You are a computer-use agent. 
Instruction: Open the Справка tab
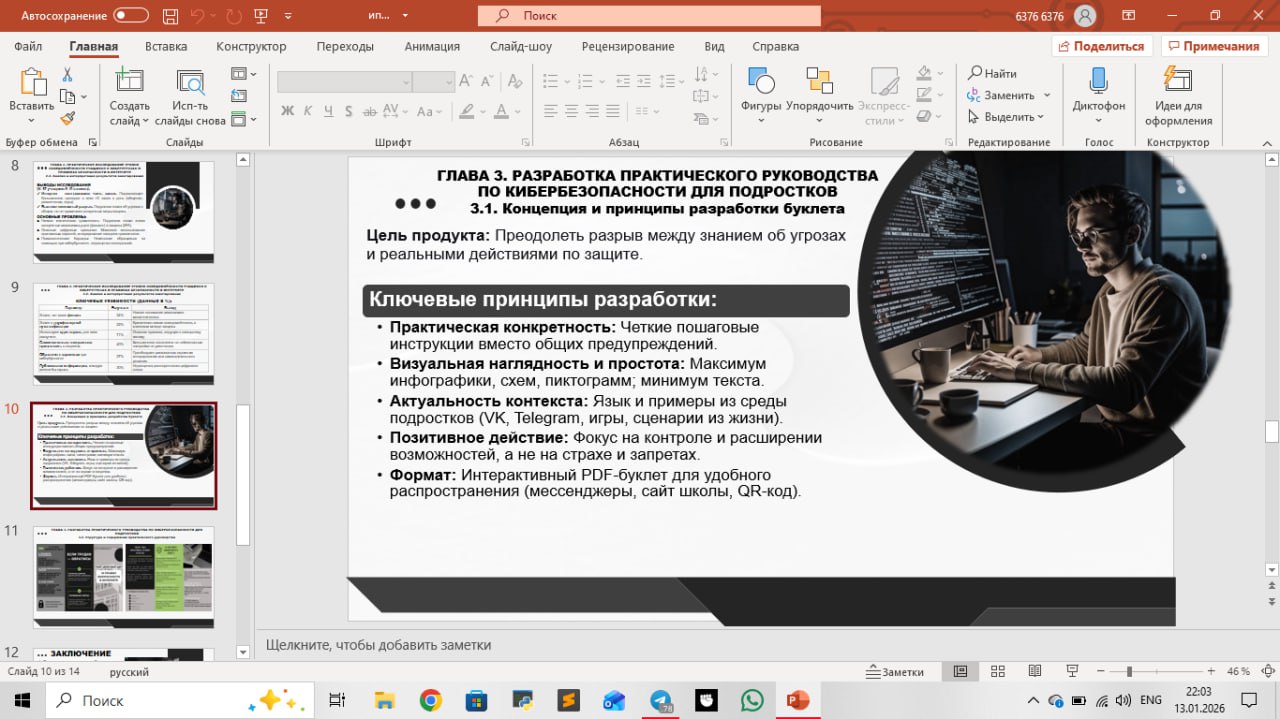[775, 46]
